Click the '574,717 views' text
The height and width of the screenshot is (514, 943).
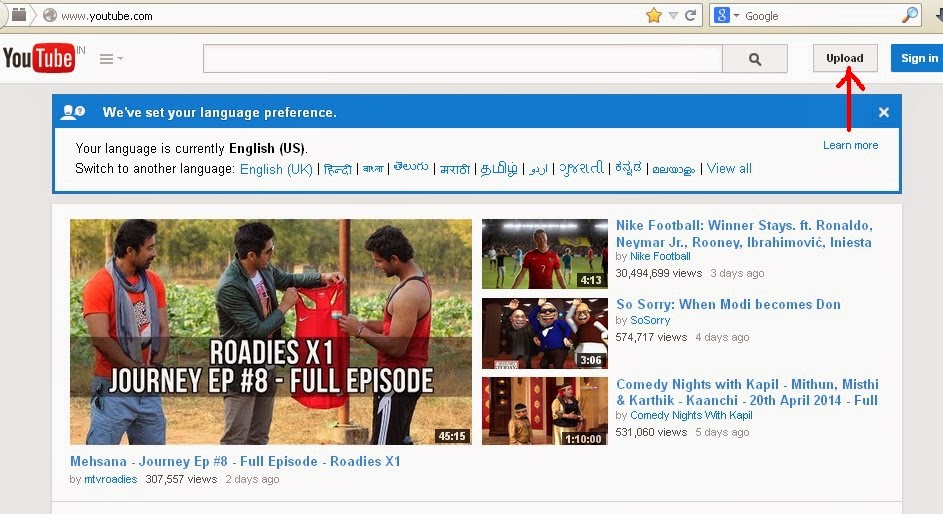(651, 337)
